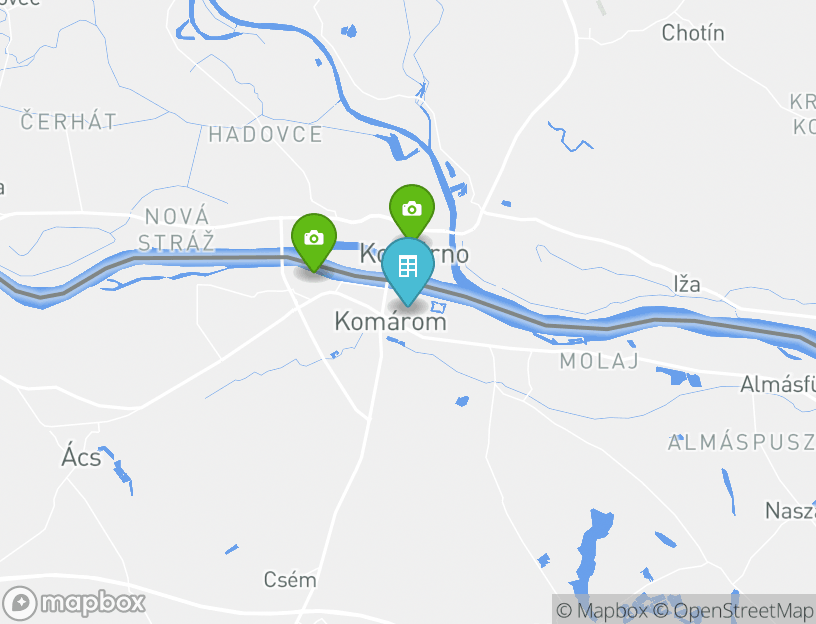Screen dimensions: 816x624
Task: Click the large lake in the bottom right
Action: tap(594, 552)
